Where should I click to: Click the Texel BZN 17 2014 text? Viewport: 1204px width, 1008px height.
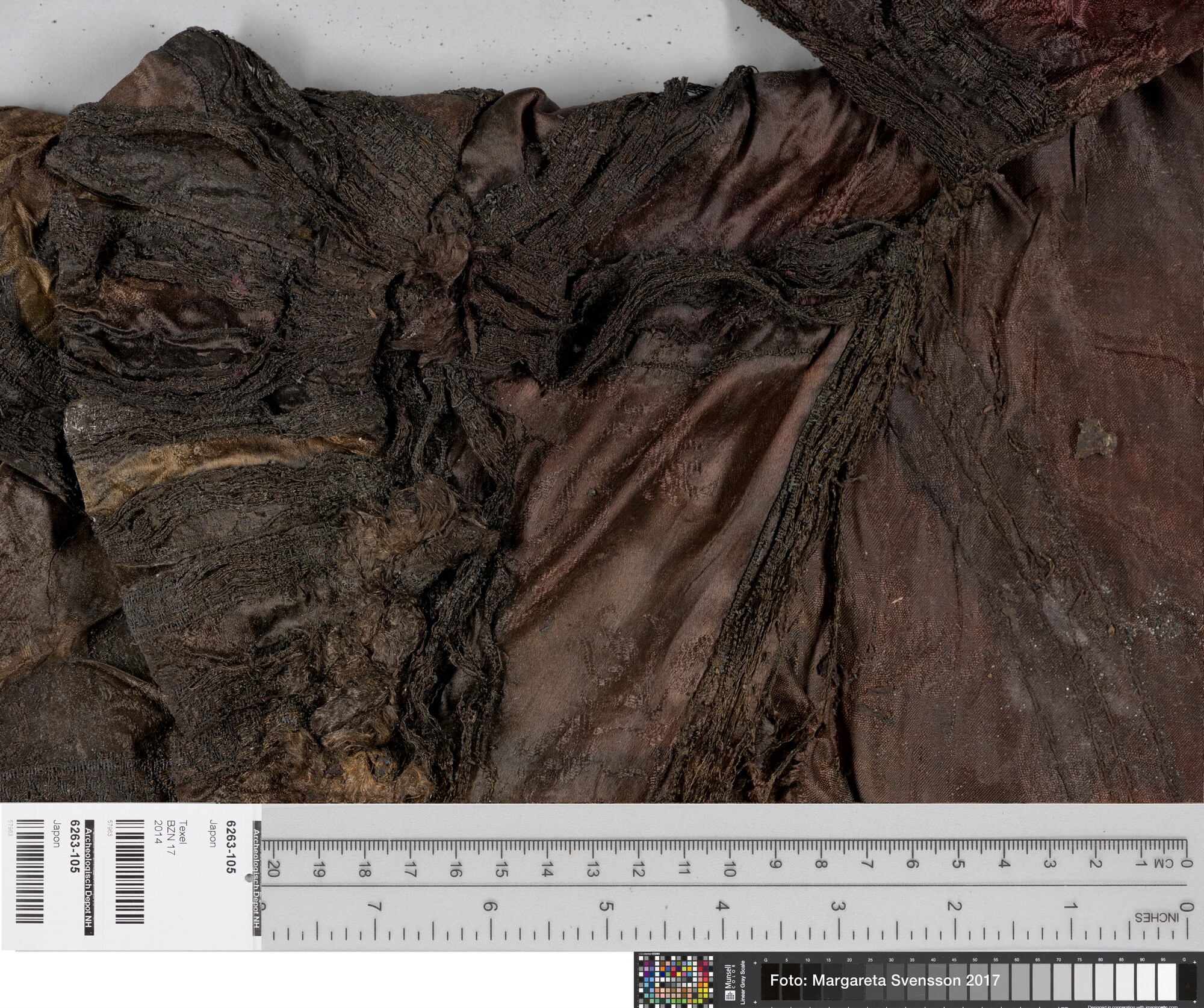(x=171, y=837)
